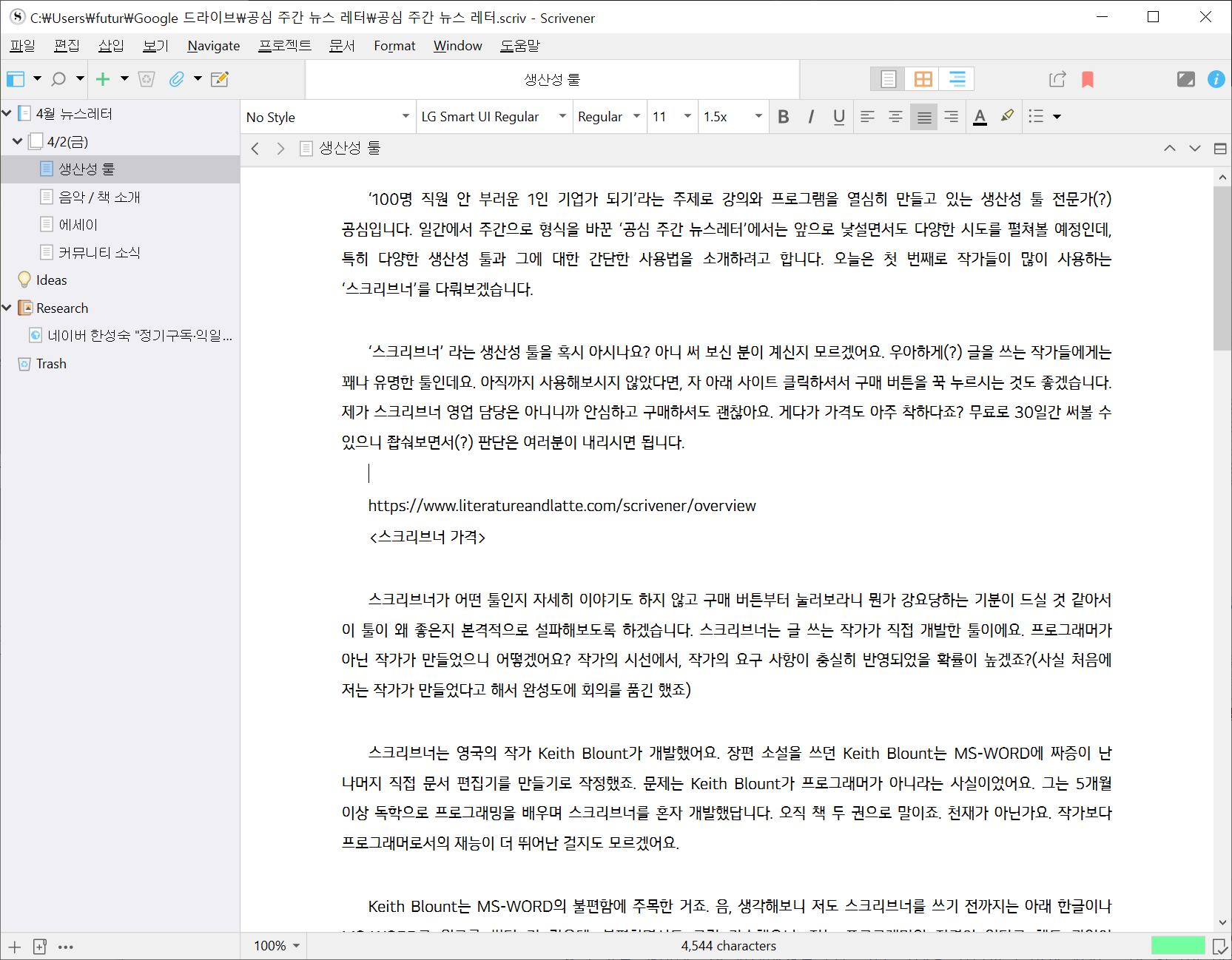Open the list style dropdown arrow
The width and height of the screenshot is (1232, 960).
click(1057, 117)
